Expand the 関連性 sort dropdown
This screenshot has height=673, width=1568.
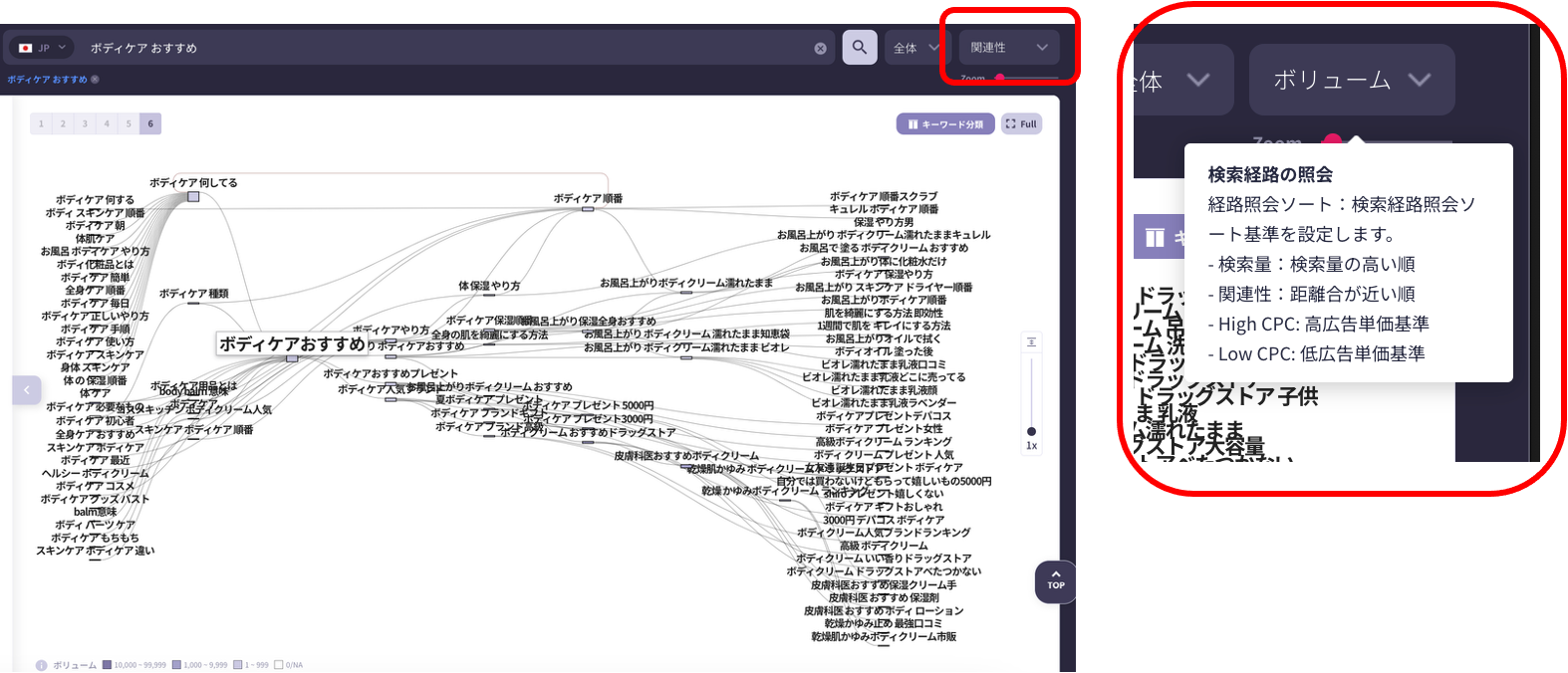point(1008,48)
